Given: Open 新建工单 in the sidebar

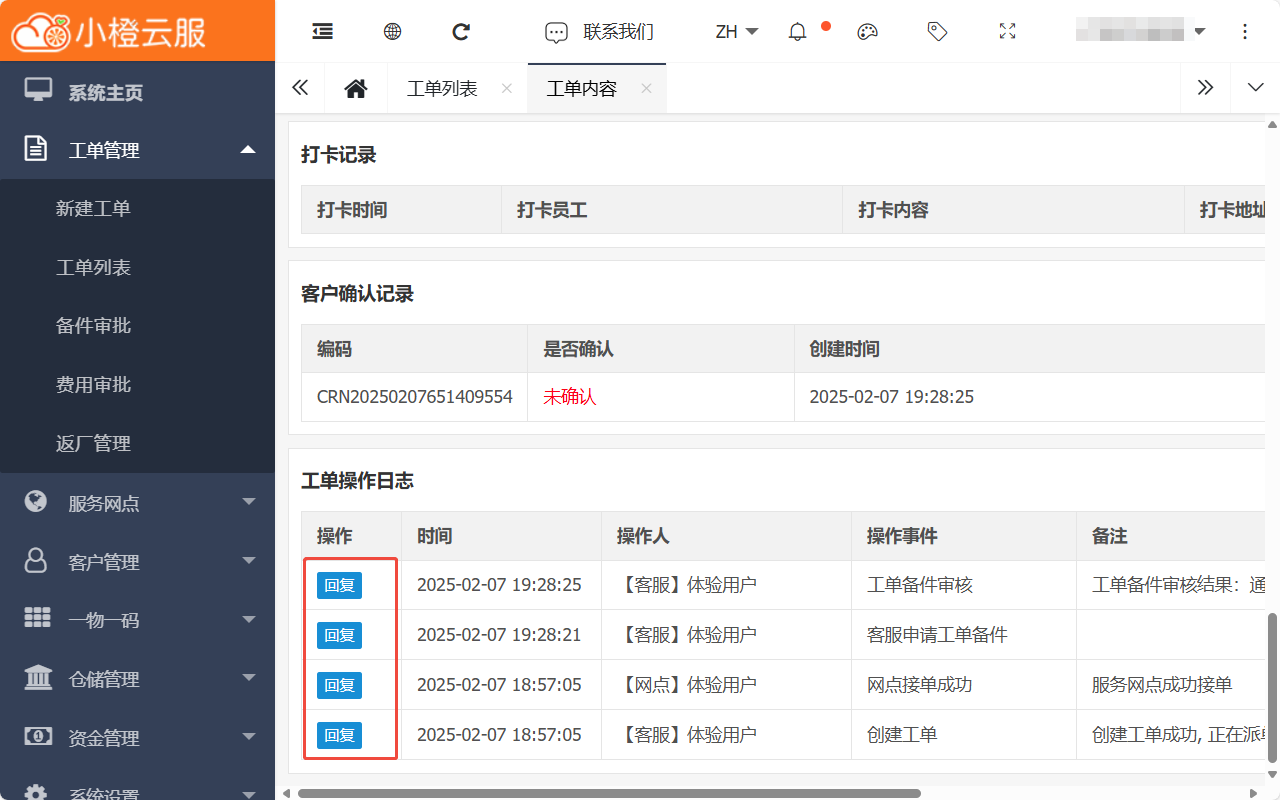Looking at the screenshot, I should pyautogui.click(x=93, y=209).
